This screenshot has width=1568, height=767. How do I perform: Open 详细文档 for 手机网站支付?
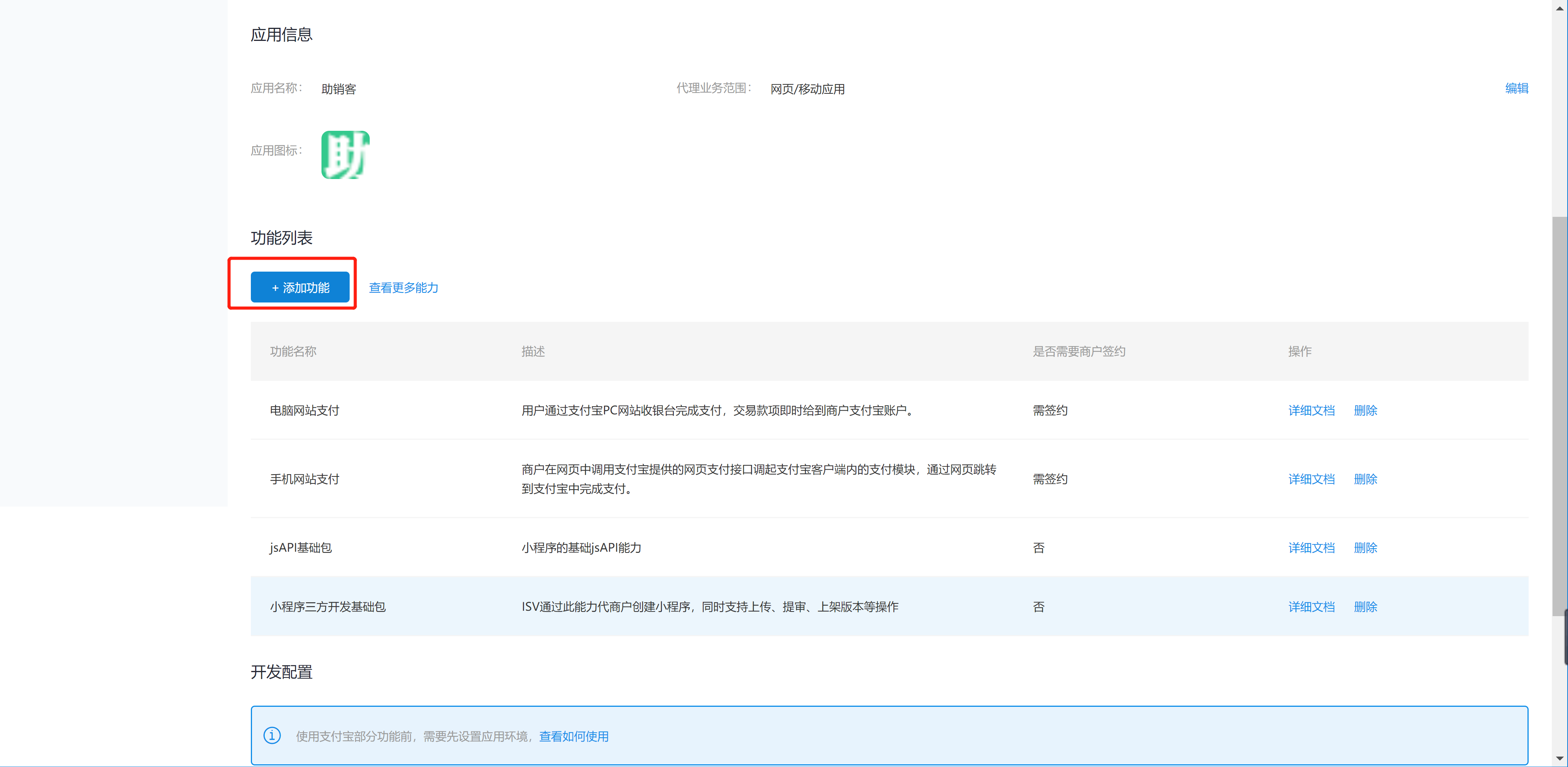pyautogui.click(x=1311, y=479)
